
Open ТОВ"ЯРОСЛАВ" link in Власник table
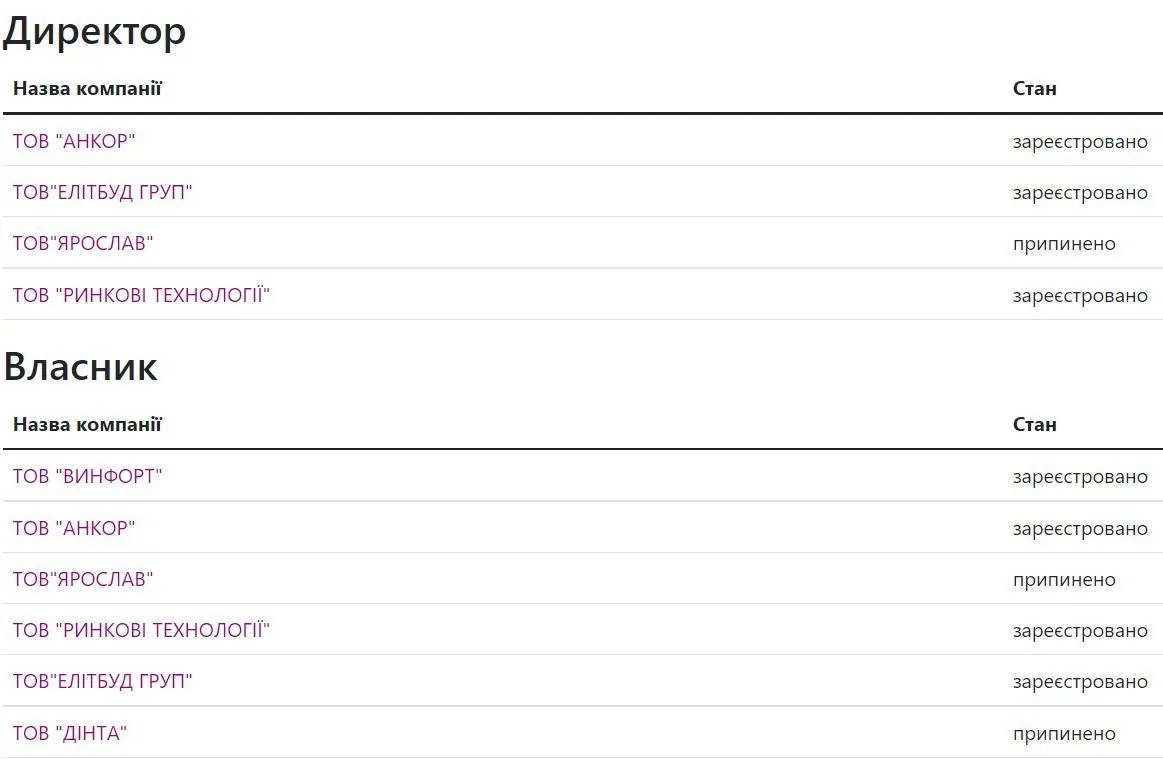point(83,579)
